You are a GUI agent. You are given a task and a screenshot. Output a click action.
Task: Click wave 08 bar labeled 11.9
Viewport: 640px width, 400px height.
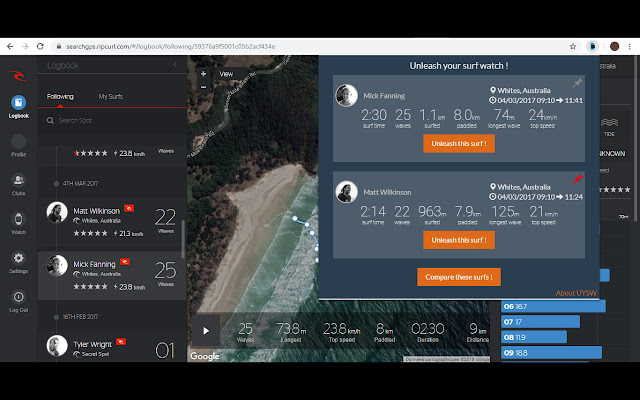pos(534,337)
